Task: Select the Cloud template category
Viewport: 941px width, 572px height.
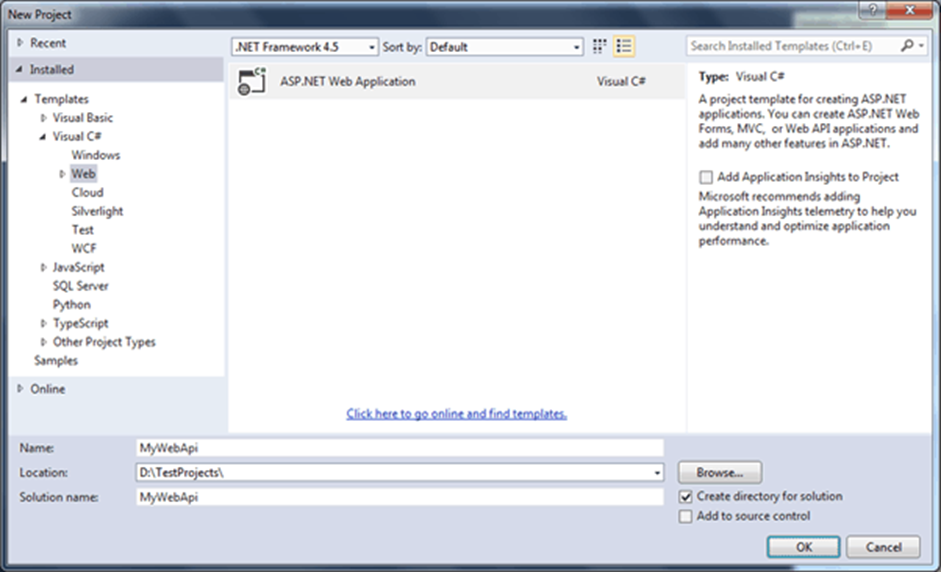Action: click(x=88, y=193)
